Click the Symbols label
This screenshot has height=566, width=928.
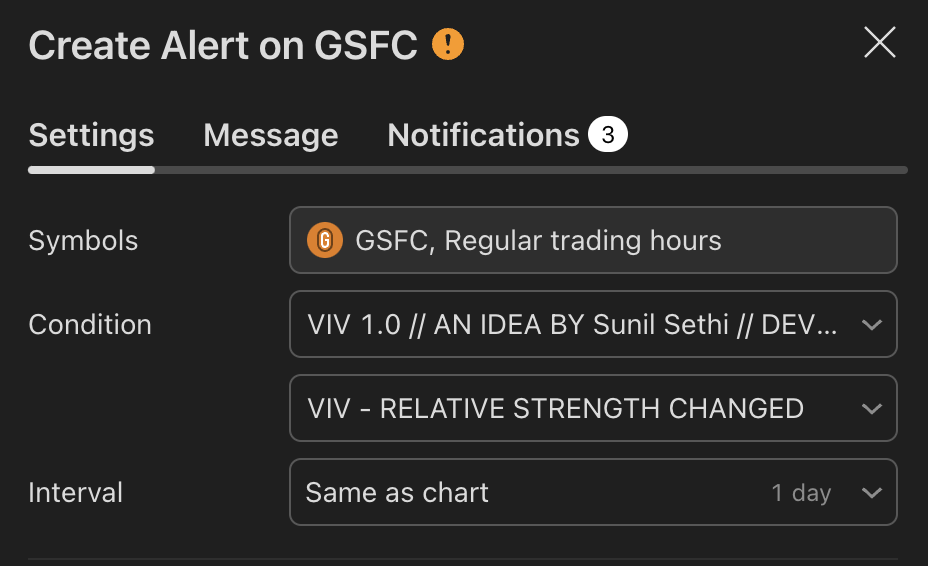83,240
